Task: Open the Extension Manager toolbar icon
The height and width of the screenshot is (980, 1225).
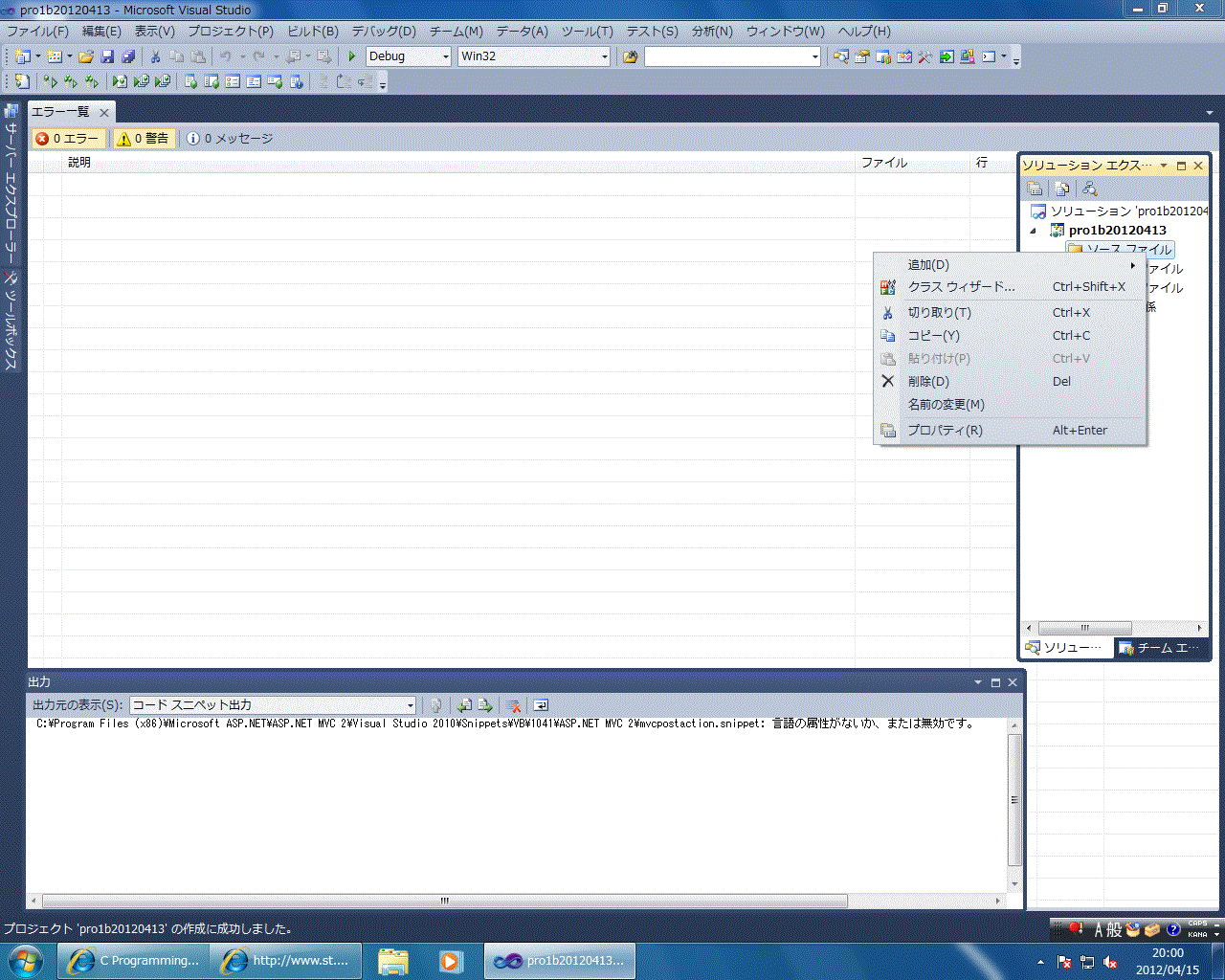Action: coord(968,56)
